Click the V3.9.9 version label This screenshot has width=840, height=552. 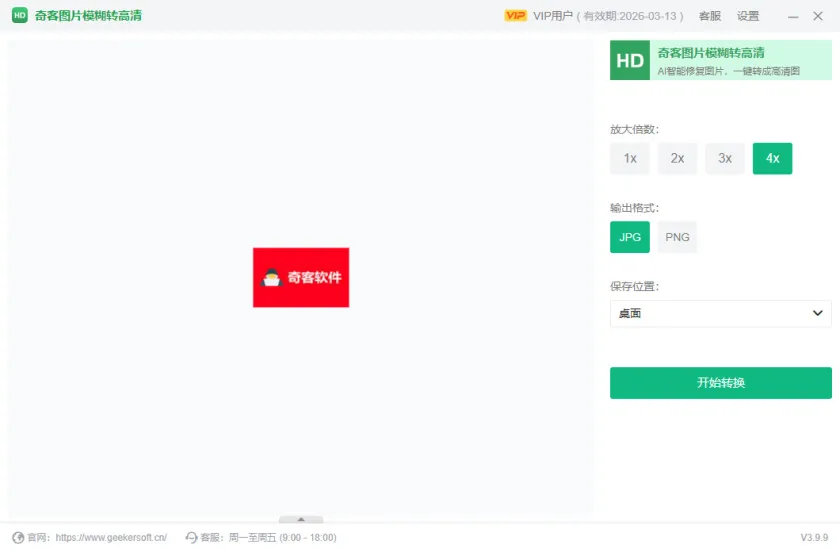(x=814, y=538)
